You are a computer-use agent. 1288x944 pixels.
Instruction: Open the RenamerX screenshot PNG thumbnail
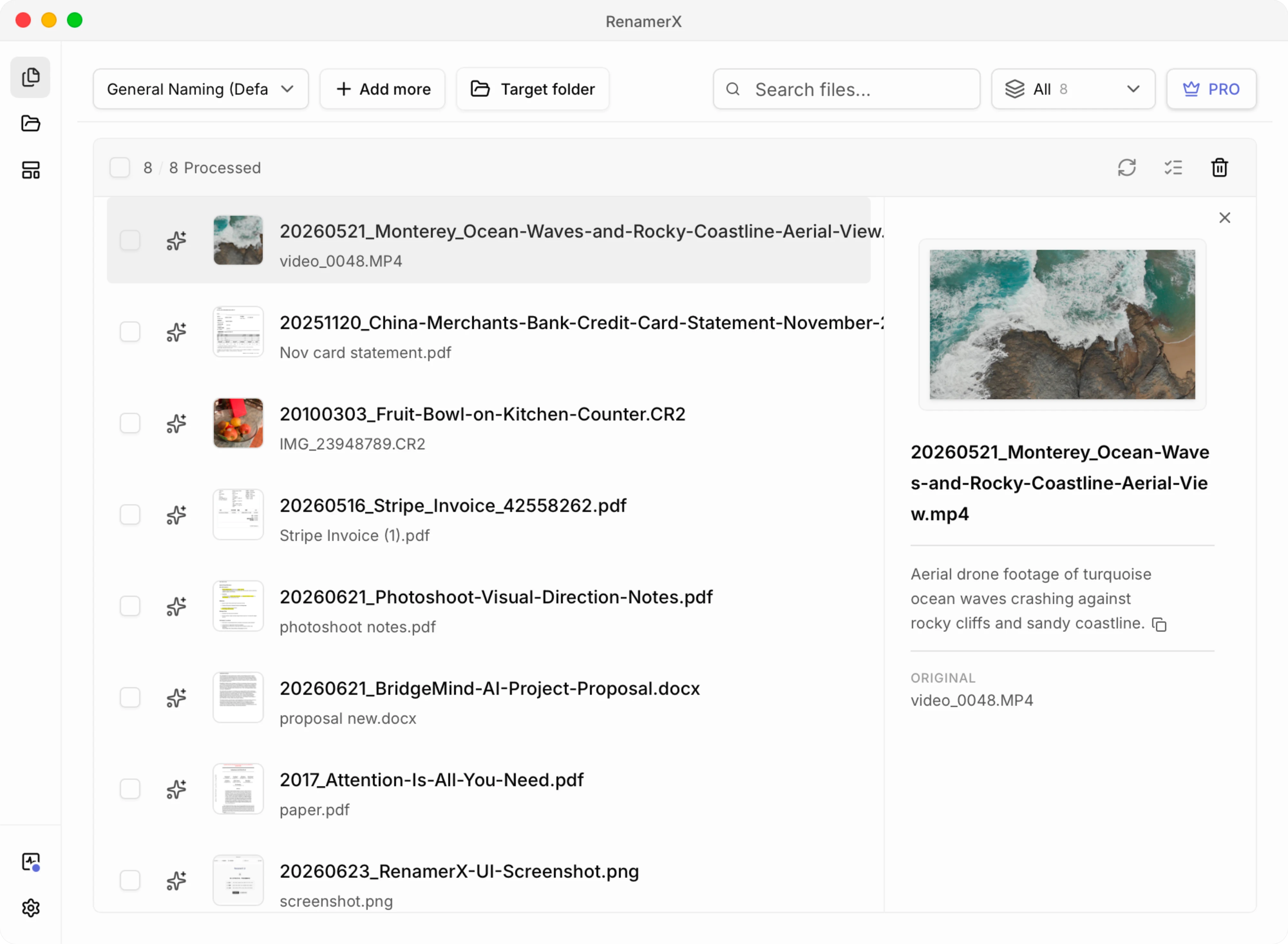pyautogui.click(x=238, y=880)
